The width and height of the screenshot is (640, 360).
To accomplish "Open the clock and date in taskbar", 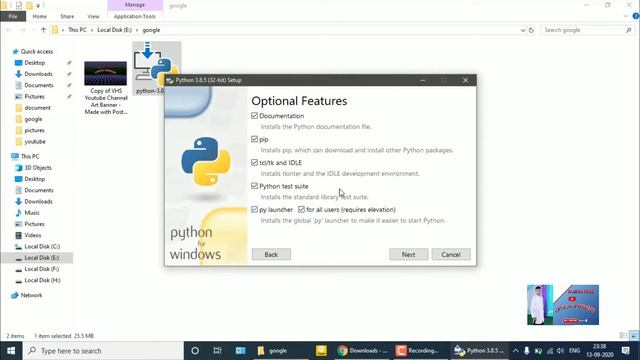I will 600,351.
